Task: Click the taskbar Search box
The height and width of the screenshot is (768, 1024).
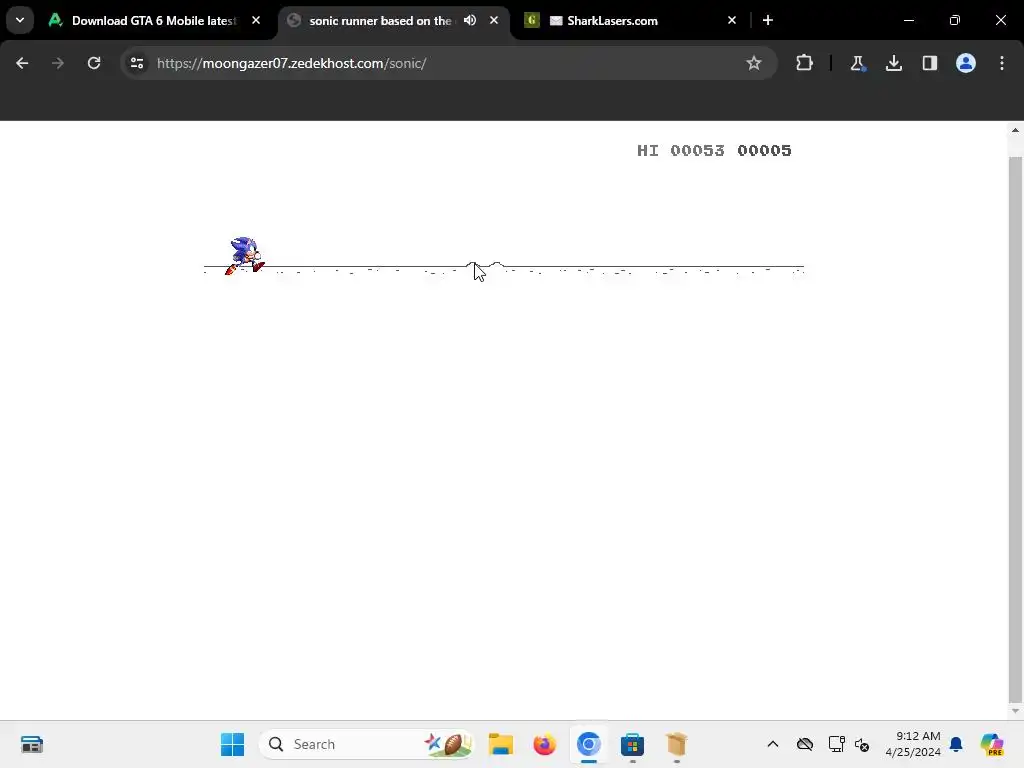Action: click(x=367, y=744)
